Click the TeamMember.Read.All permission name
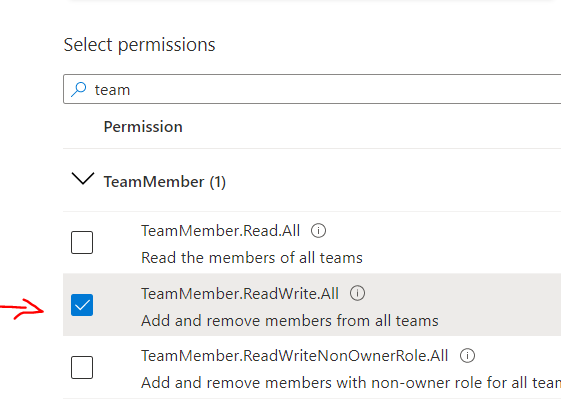This screenshot has width=561, height=413. pos(220,231)
